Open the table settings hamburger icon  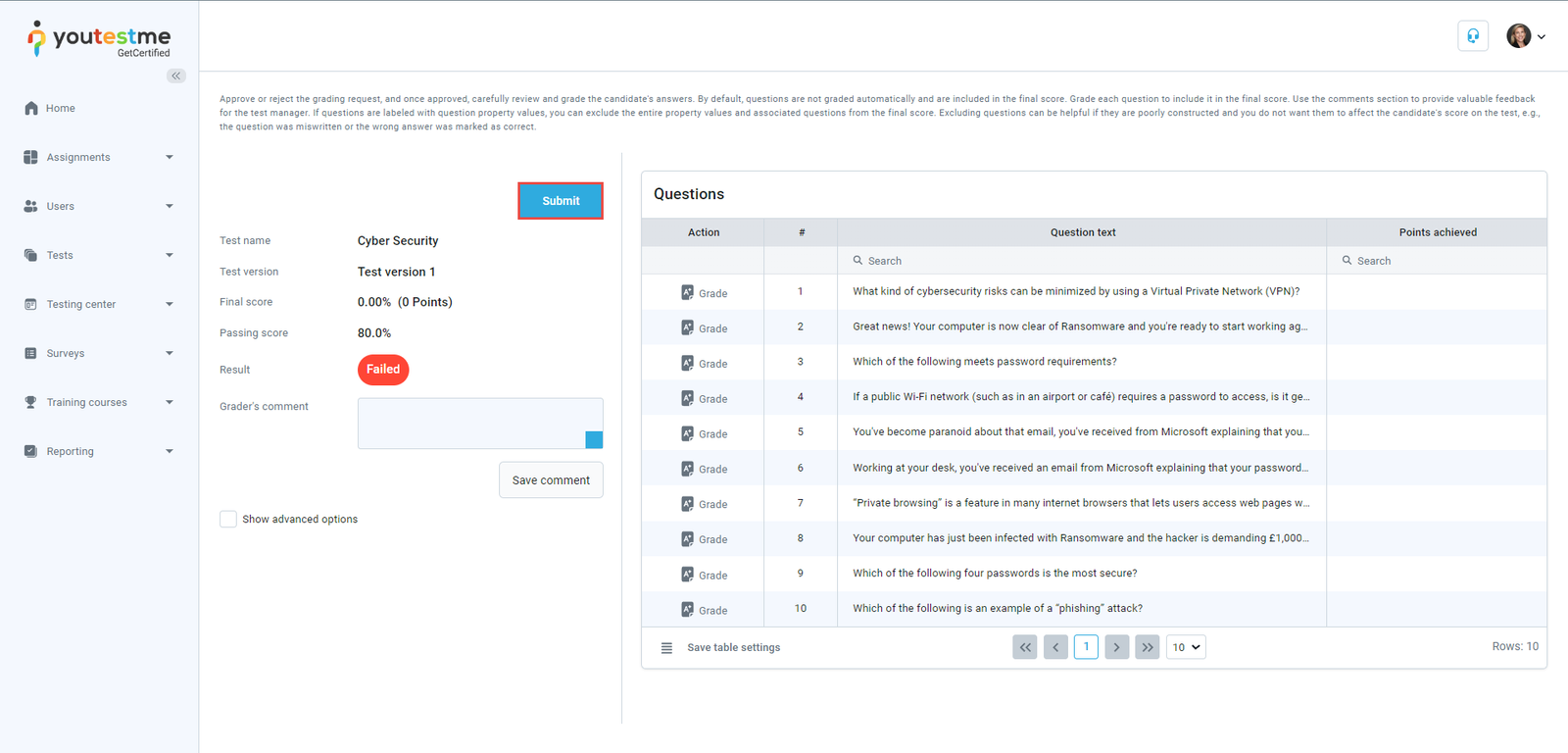(666, 648)
